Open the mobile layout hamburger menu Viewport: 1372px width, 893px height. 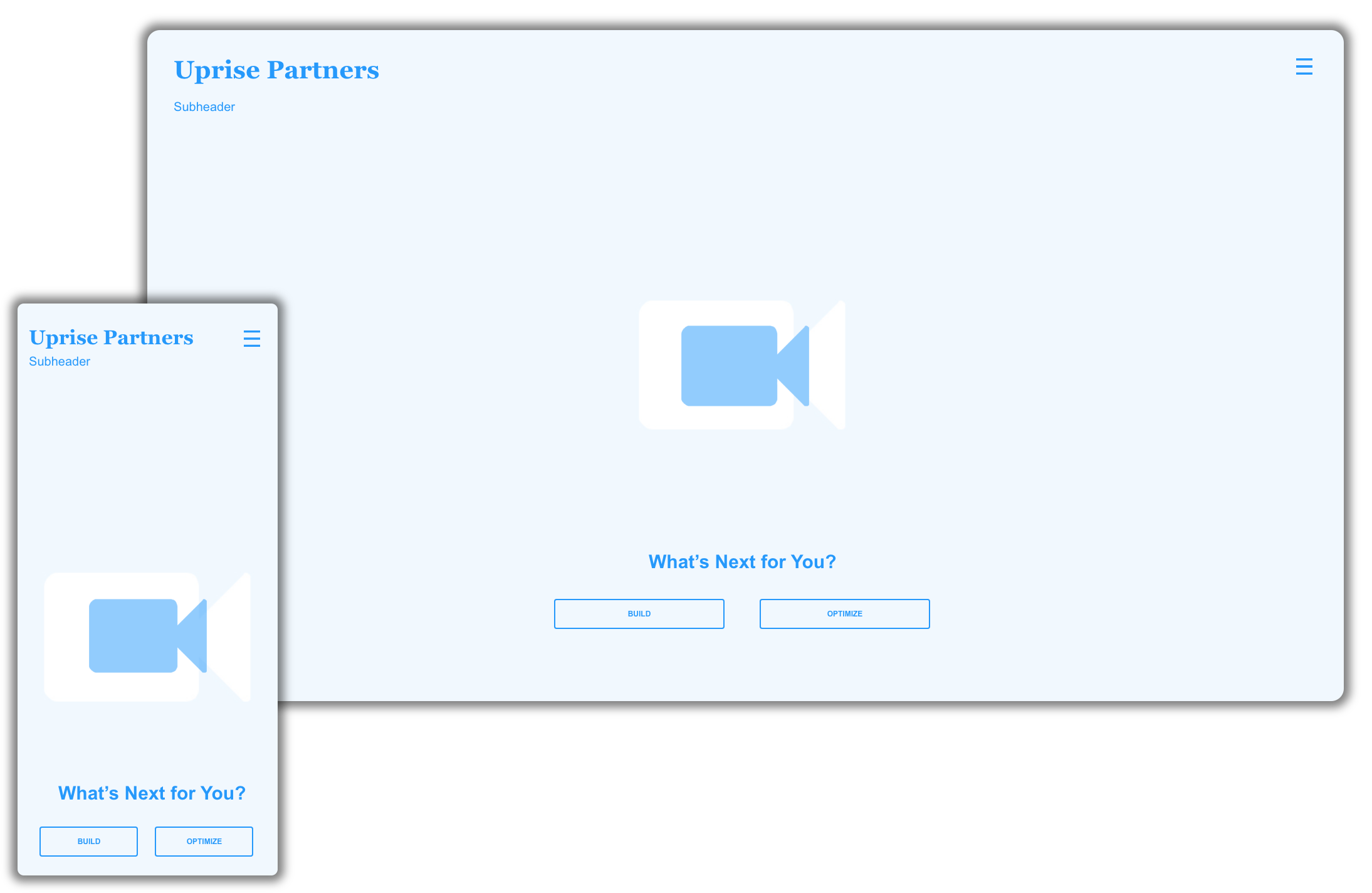click(251, 339)
